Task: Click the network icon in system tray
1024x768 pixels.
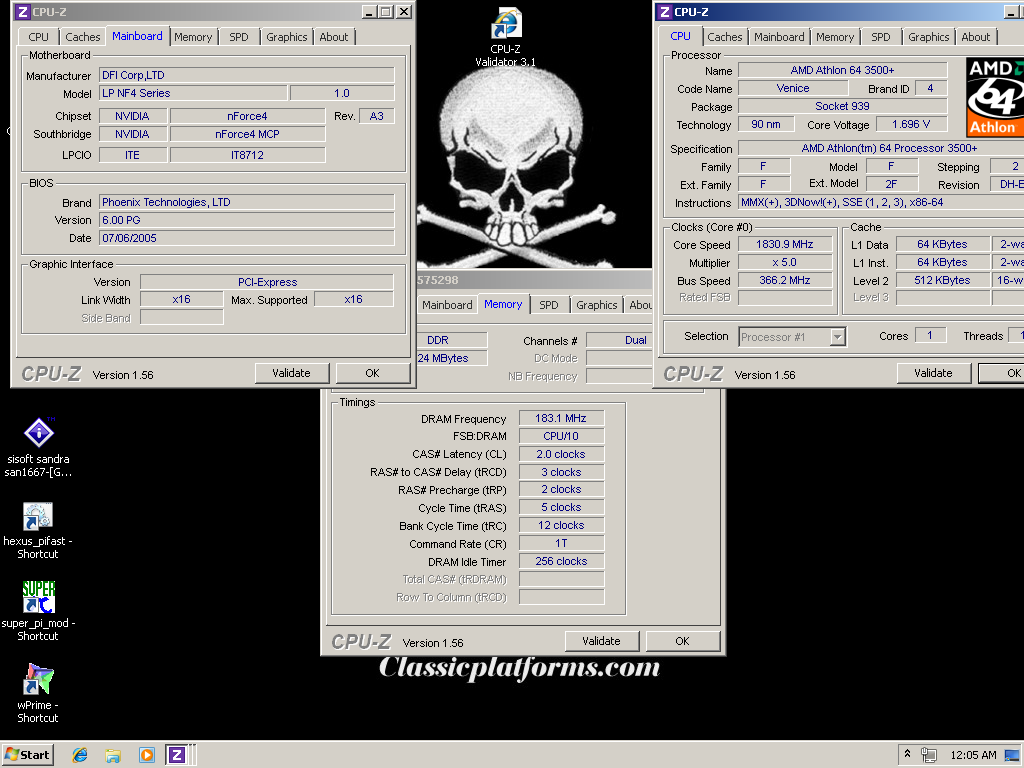Action: point(929,755)
